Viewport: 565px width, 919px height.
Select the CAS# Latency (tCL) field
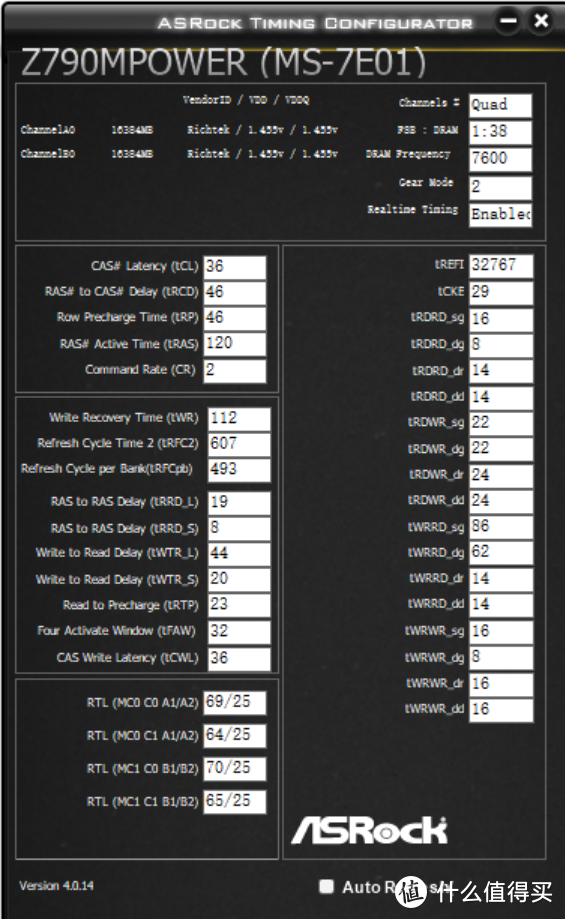235,267
